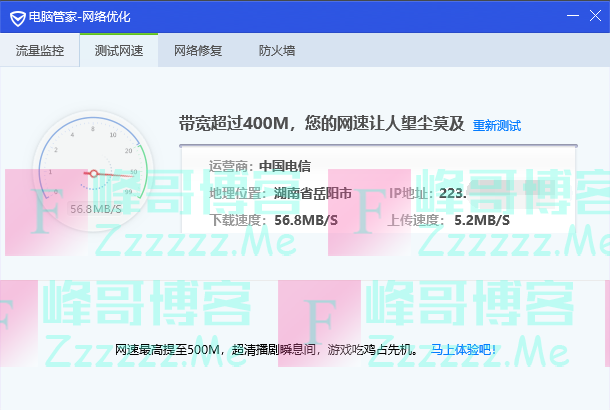Click the 56.8MB/S reading under the gauge
The width and height of the screenshot is (610, 410).
(x=96, y=209)
